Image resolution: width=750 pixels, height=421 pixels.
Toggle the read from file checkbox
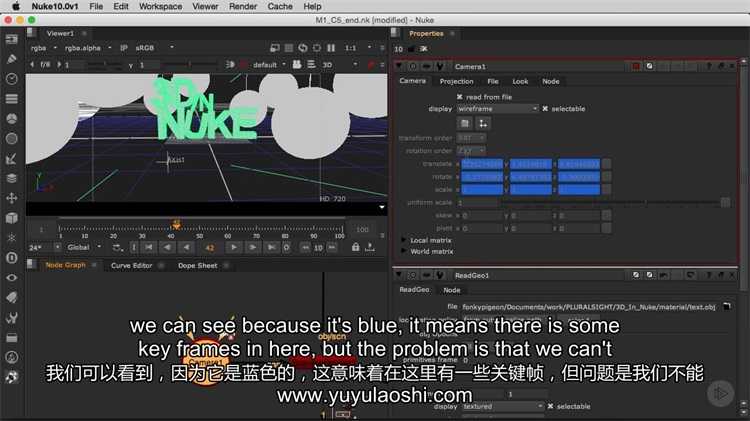[x=460, y=97]
